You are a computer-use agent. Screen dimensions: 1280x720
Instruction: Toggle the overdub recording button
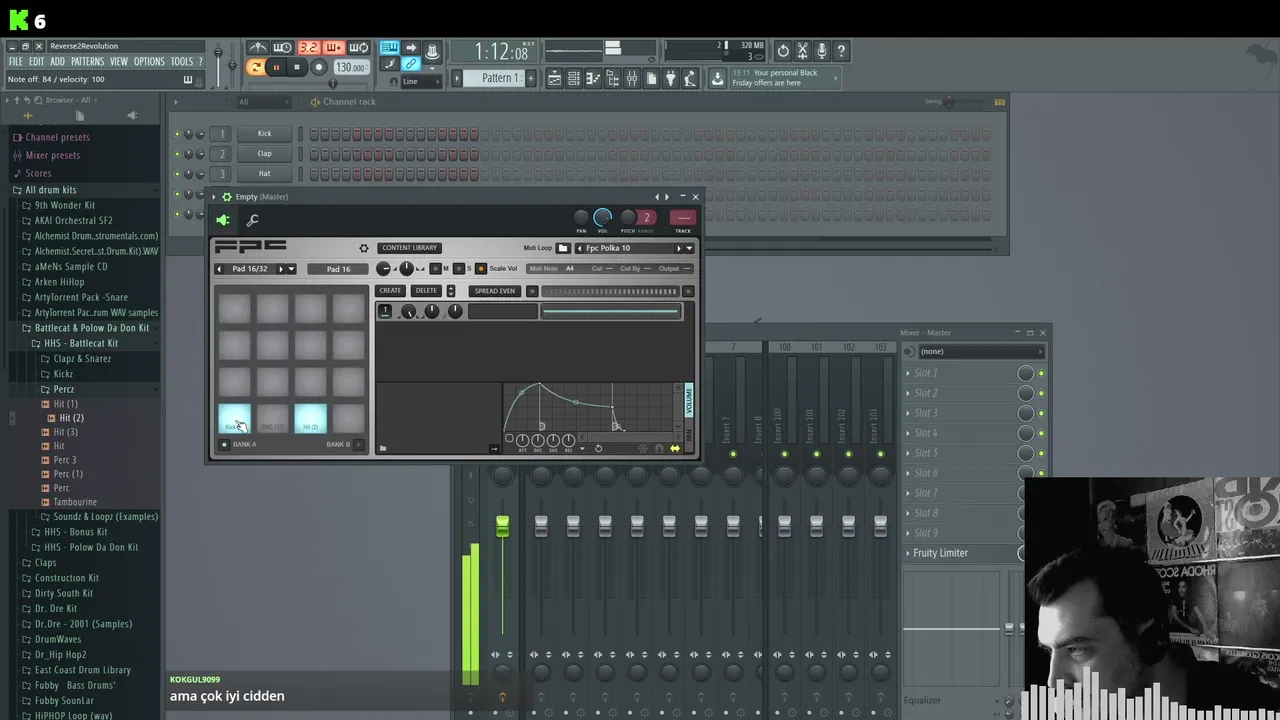334,48
